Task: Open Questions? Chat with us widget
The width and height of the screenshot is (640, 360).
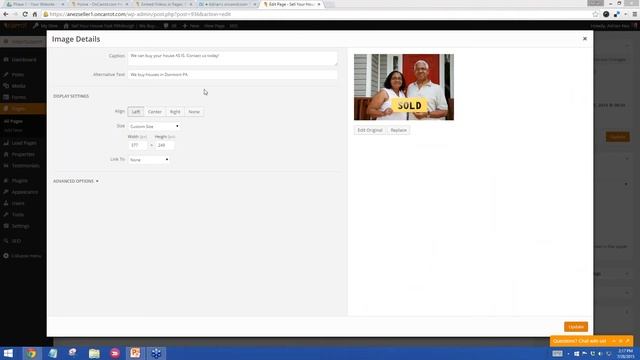Action: click(591, 341)
